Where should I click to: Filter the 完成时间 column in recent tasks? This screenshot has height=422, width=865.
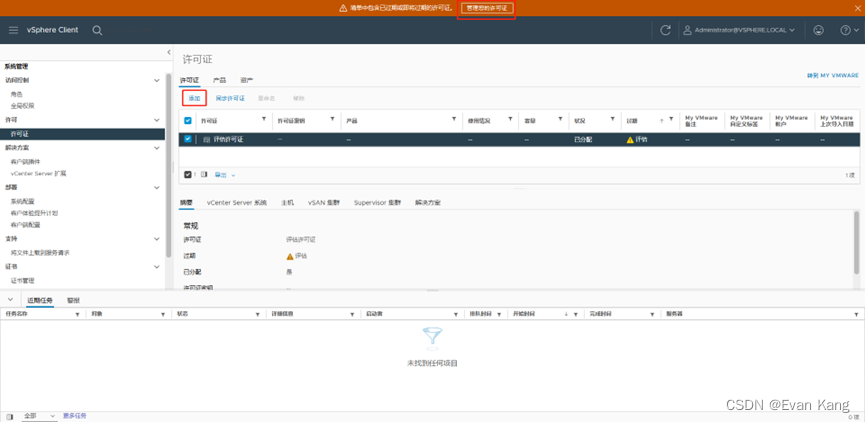point(653,314)
